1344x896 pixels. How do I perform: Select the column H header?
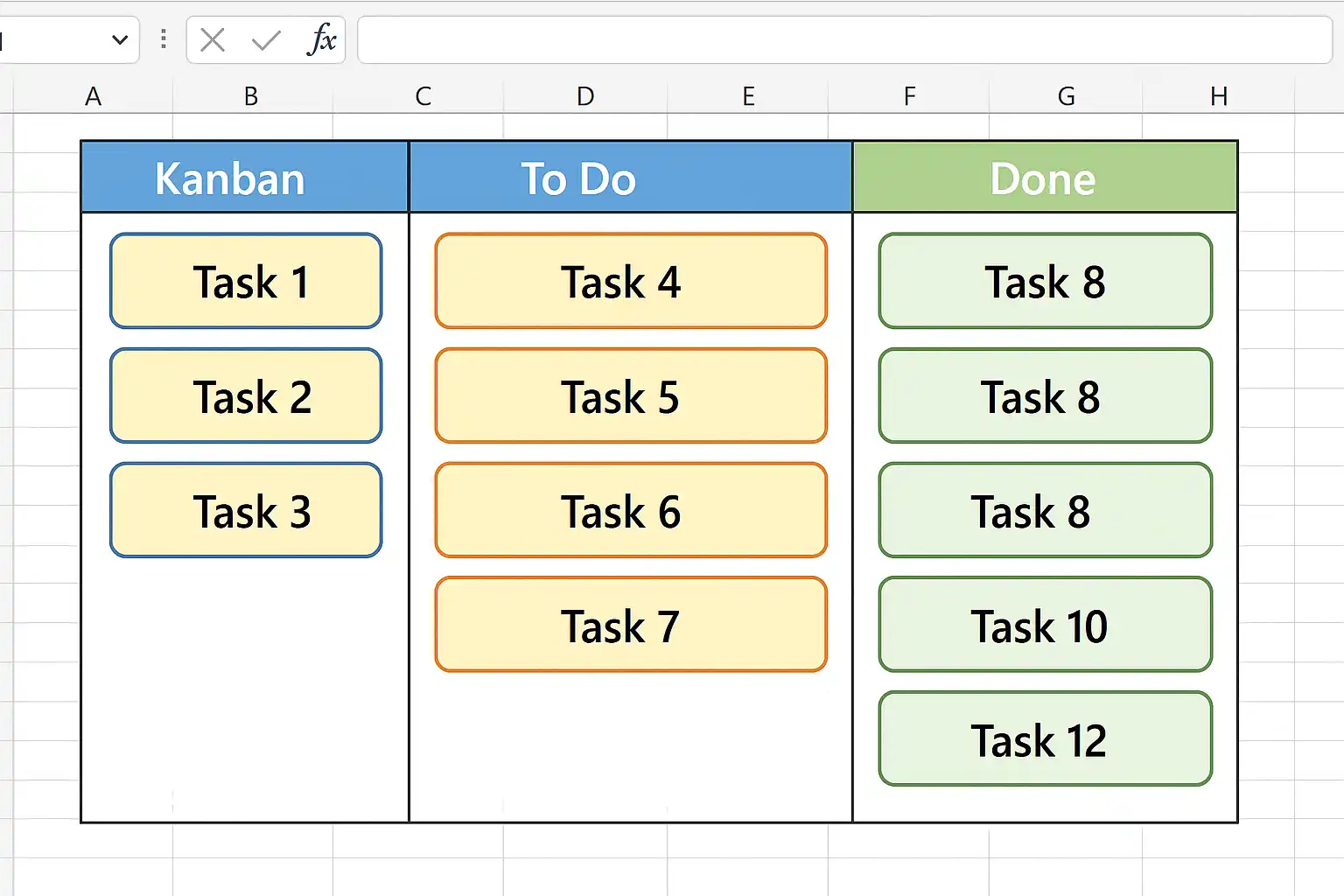[1219, 96]
